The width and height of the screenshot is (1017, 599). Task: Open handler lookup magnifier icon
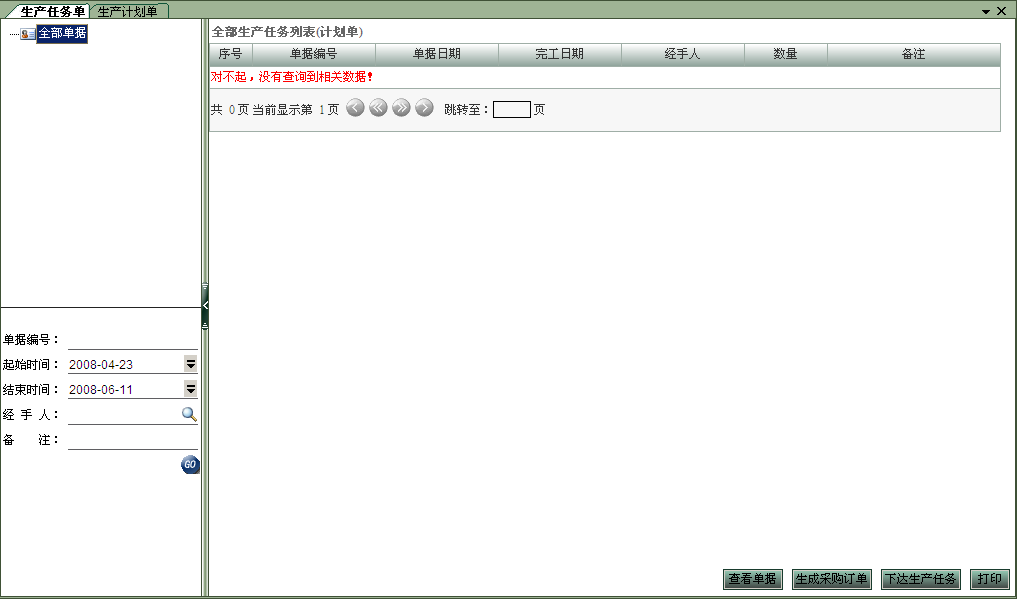(x=189, y=414)
